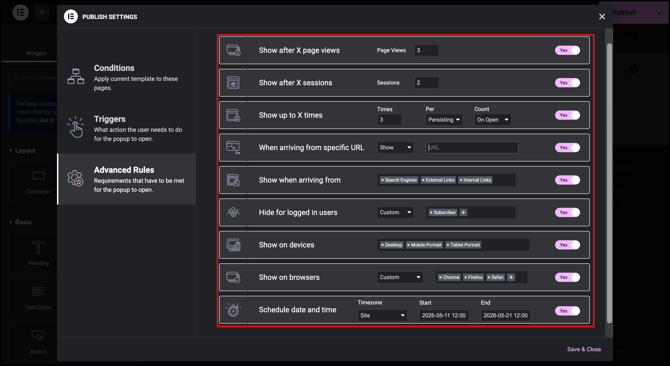Click the Publish button behind dialog
This screenshot has height=366, width=670.
pos(624,12)
